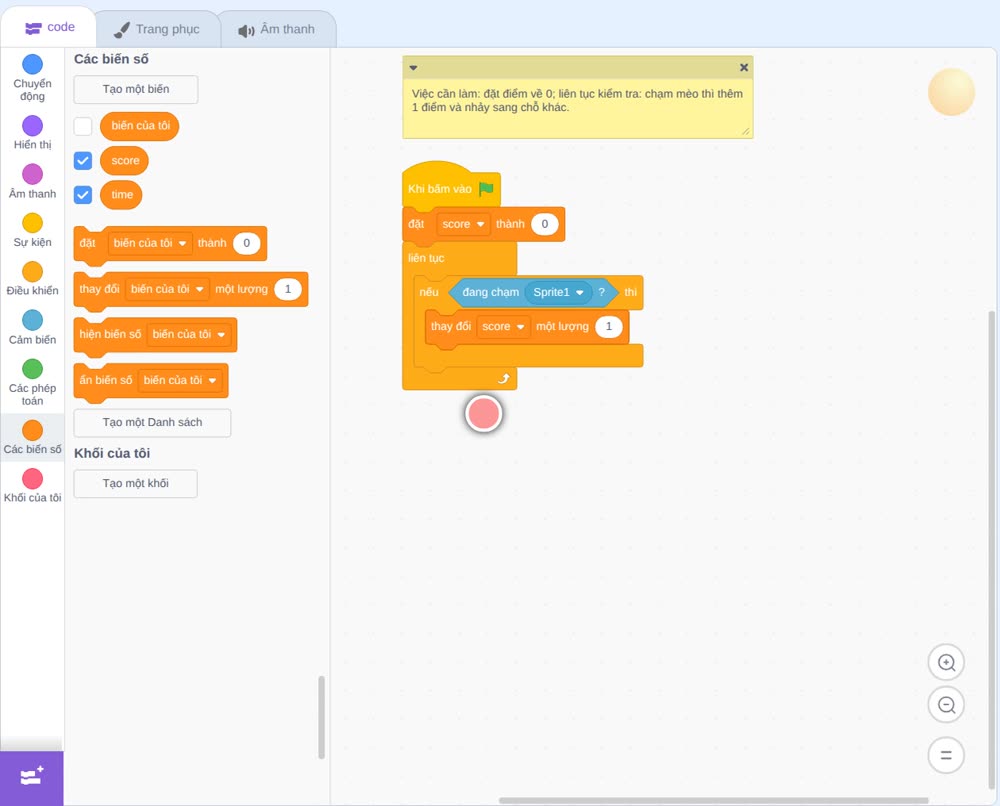This screenshot has width=1000, height=806.
Task: Click the value field in palette 'đặt' block
Action: tap(246, 243)
